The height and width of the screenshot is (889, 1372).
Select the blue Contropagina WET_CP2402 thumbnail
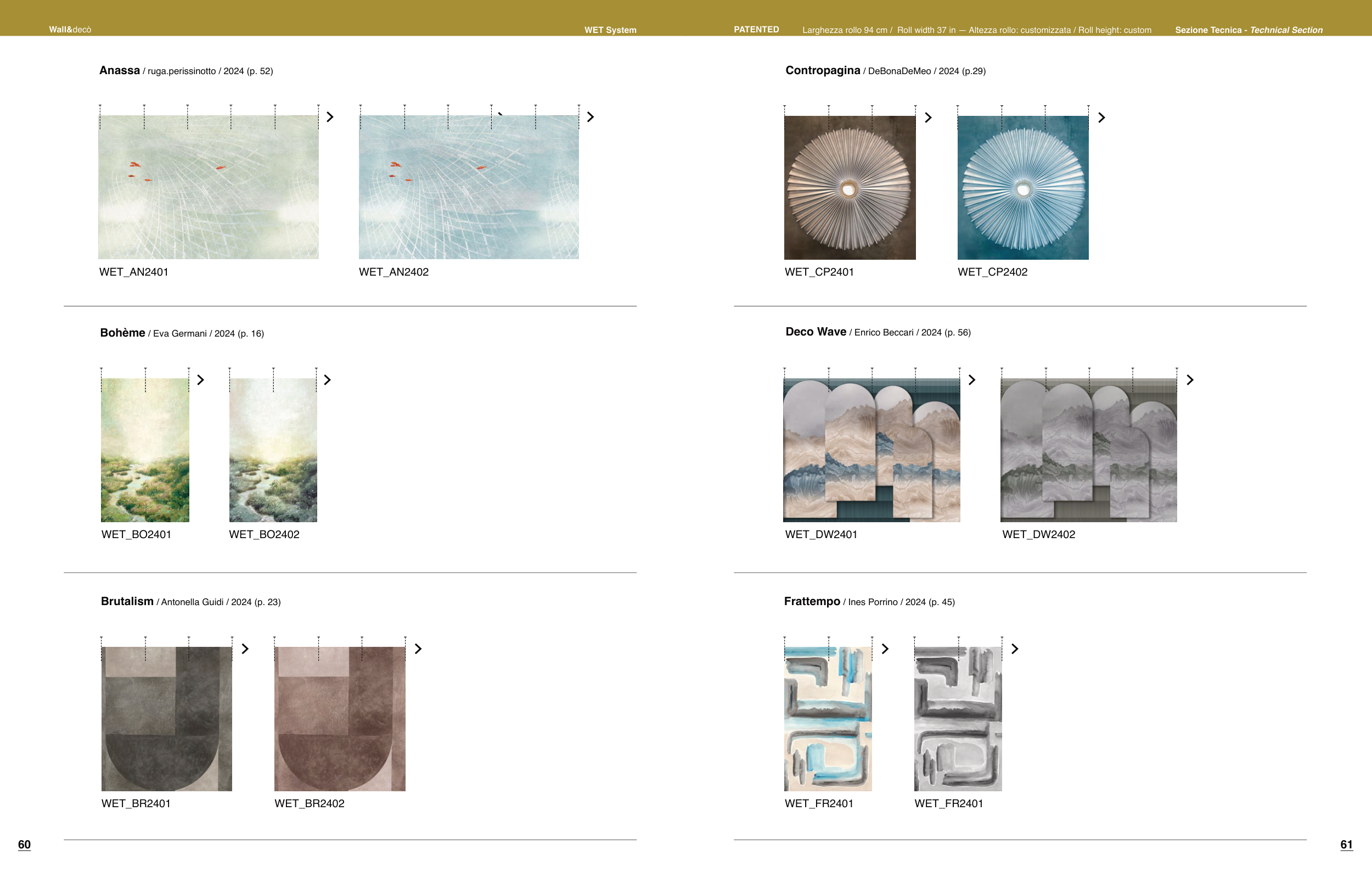coord(1022,187)
